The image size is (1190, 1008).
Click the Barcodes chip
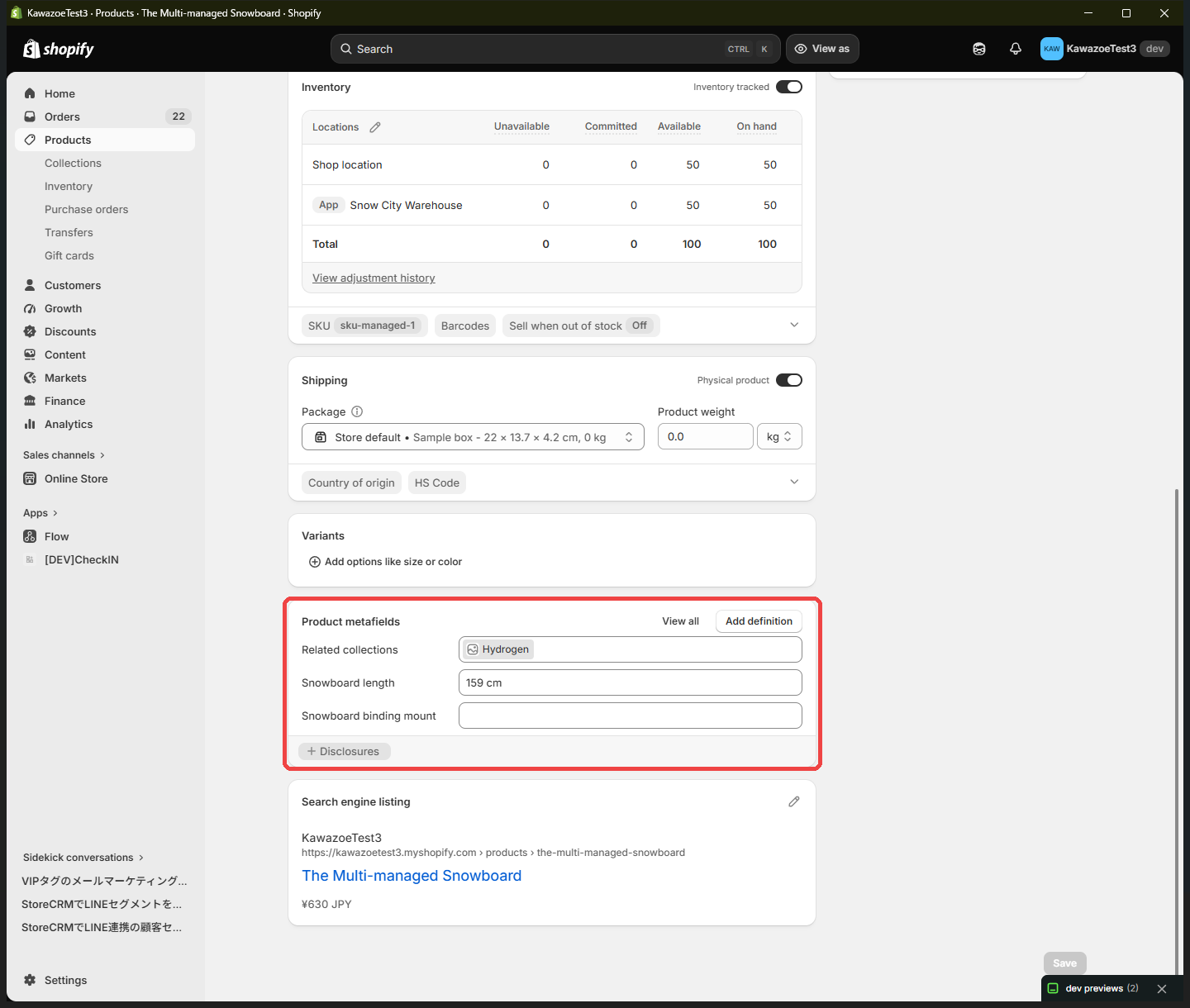(465, 326)
